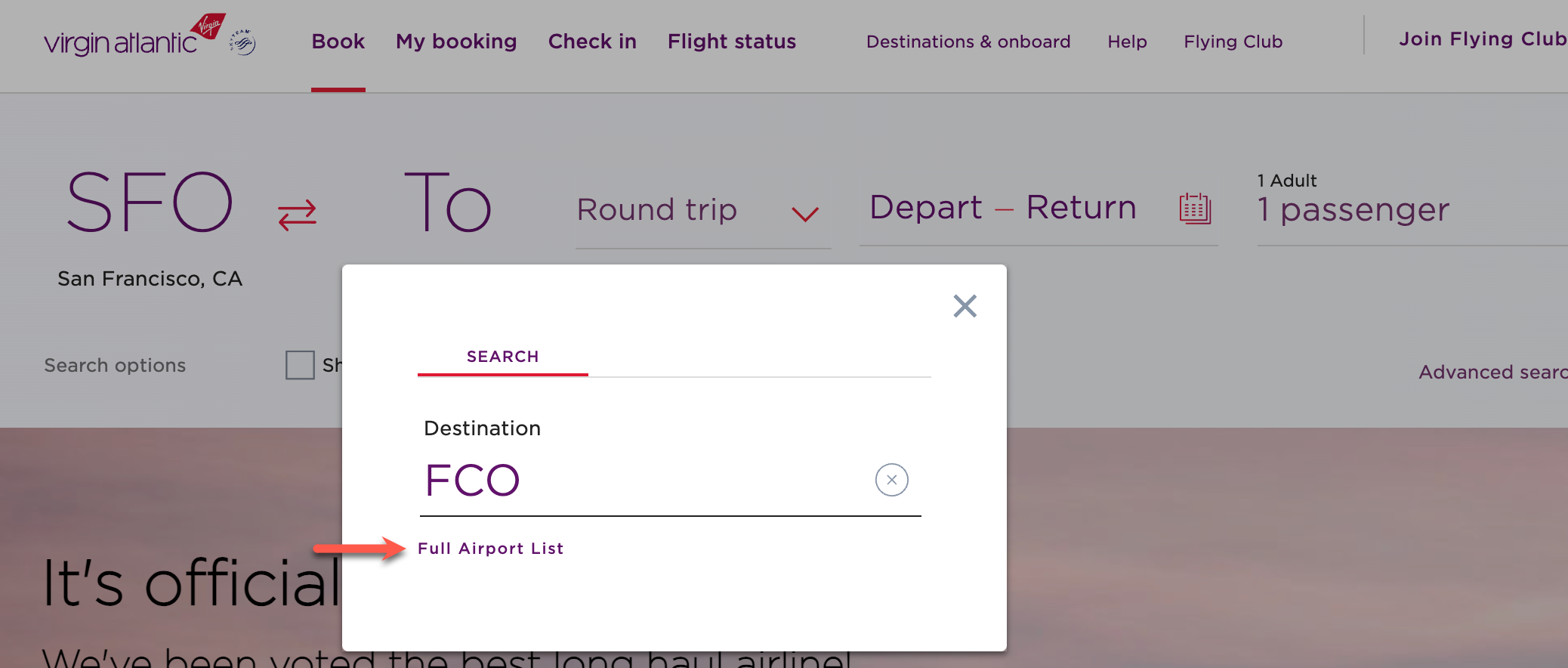Clear the FCO destination with the circle X

click(891, 480)
